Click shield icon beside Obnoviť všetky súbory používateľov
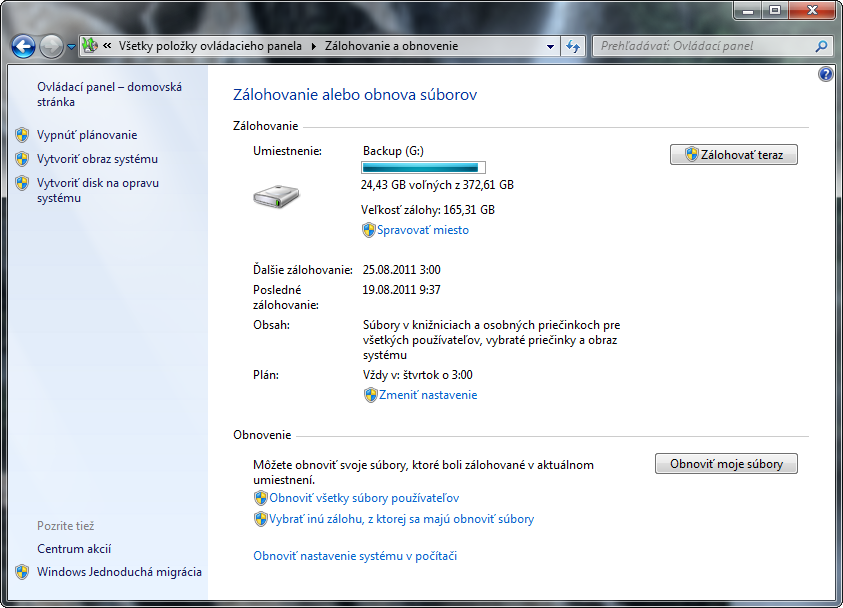 point(261,498)
